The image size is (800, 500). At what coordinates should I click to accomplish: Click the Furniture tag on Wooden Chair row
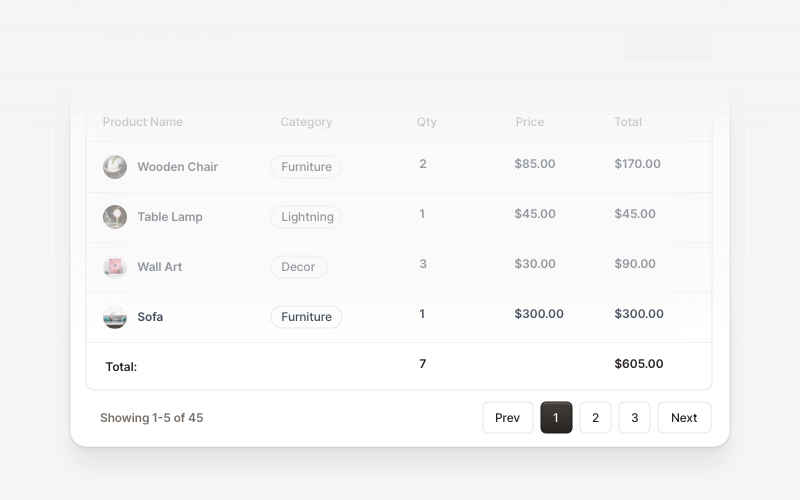click(306, 167)
